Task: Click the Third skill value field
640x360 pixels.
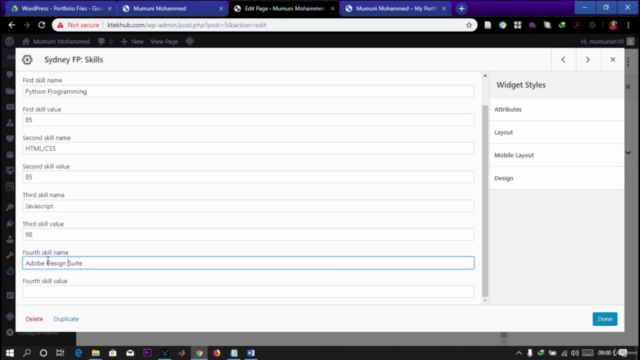Action: (x=248, y=235)
